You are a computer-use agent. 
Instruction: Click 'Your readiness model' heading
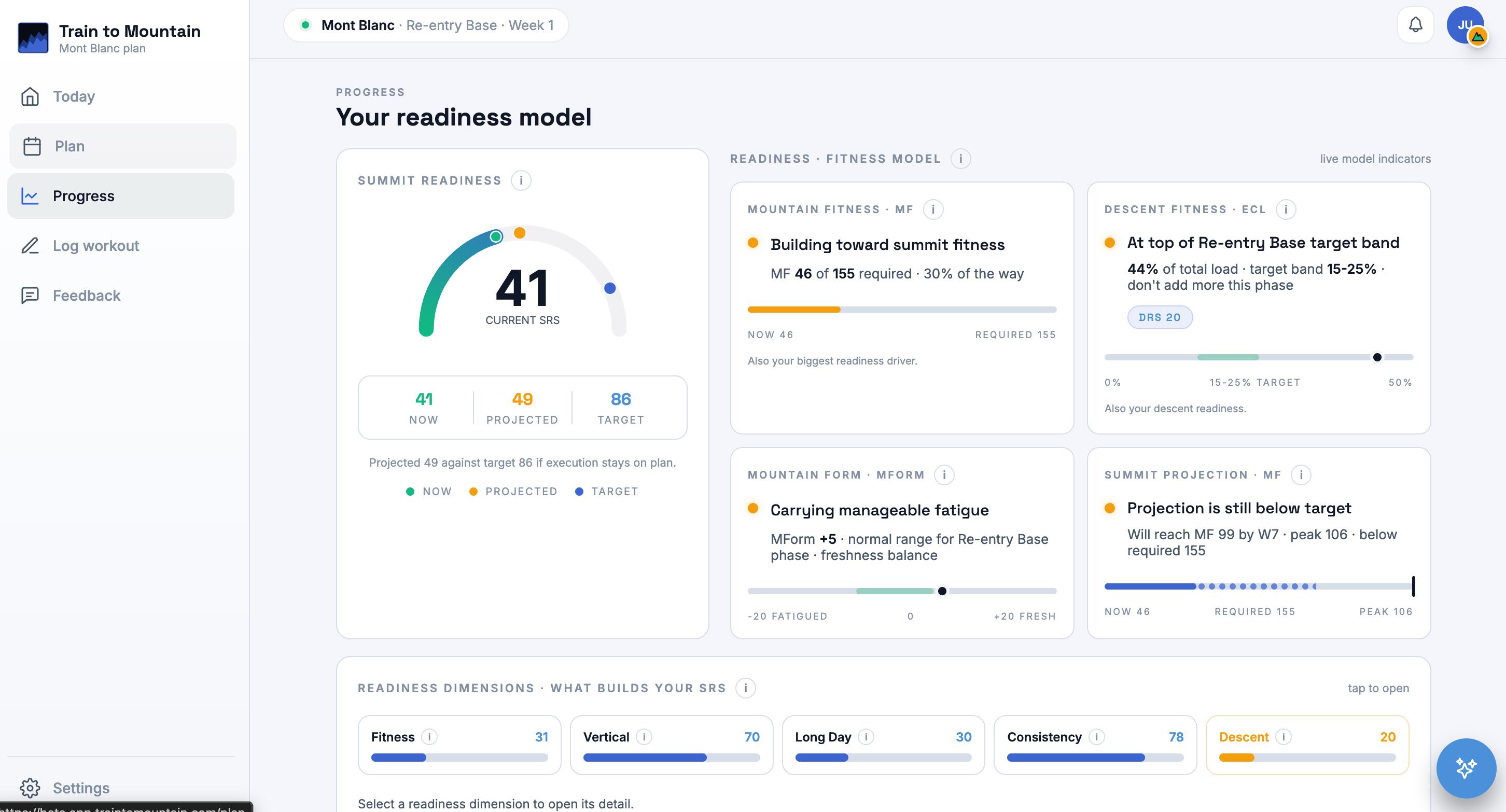coord(463,117)
